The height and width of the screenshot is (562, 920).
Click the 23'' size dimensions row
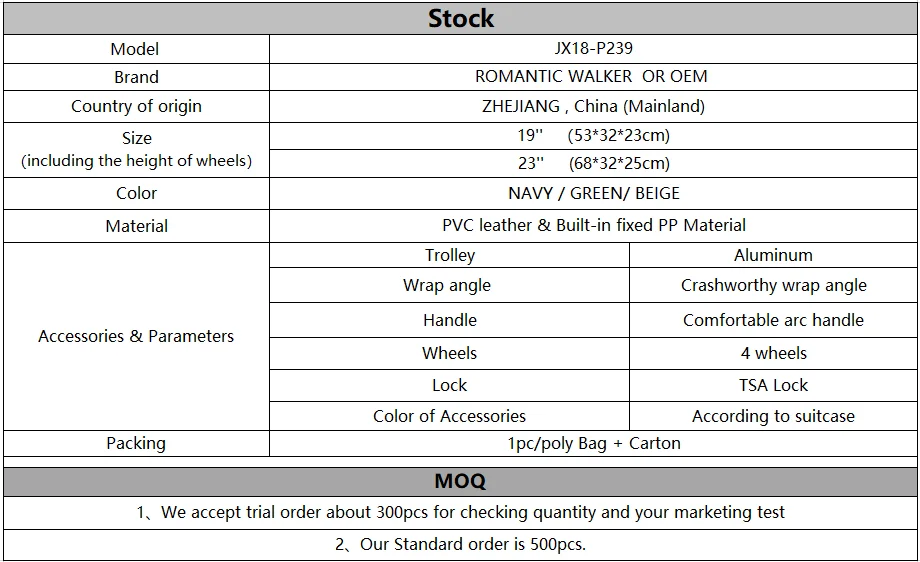pos(593,163)
